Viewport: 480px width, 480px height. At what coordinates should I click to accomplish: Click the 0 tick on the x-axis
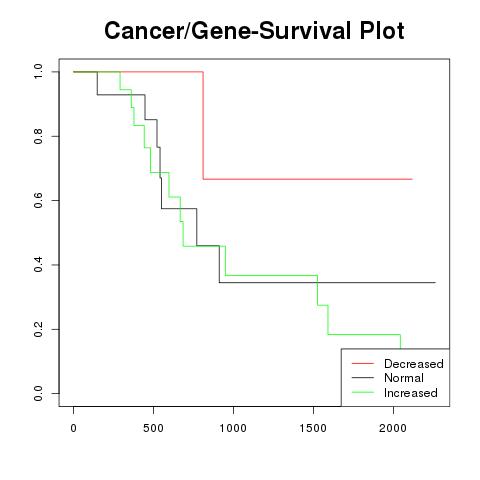73,428
